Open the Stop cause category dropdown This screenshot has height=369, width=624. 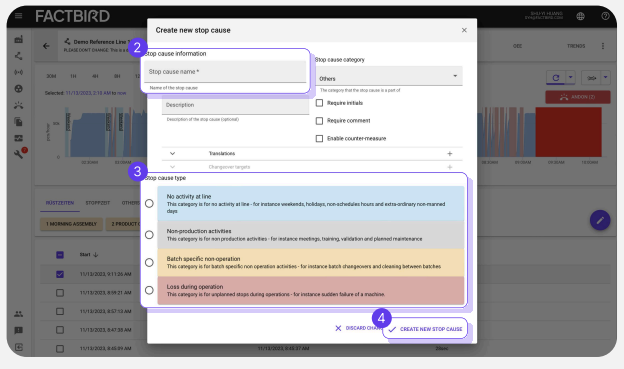point(389,76)
